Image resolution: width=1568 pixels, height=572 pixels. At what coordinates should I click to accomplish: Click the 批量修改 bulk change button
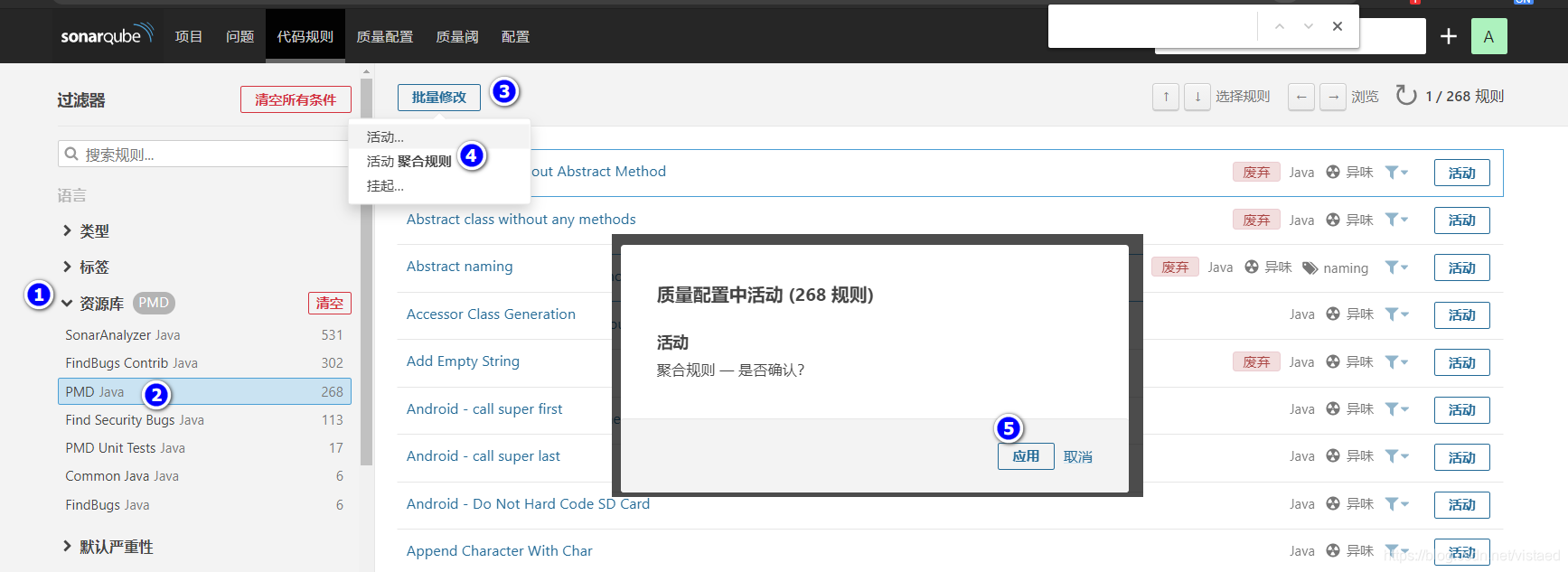(x=439, y=97)
